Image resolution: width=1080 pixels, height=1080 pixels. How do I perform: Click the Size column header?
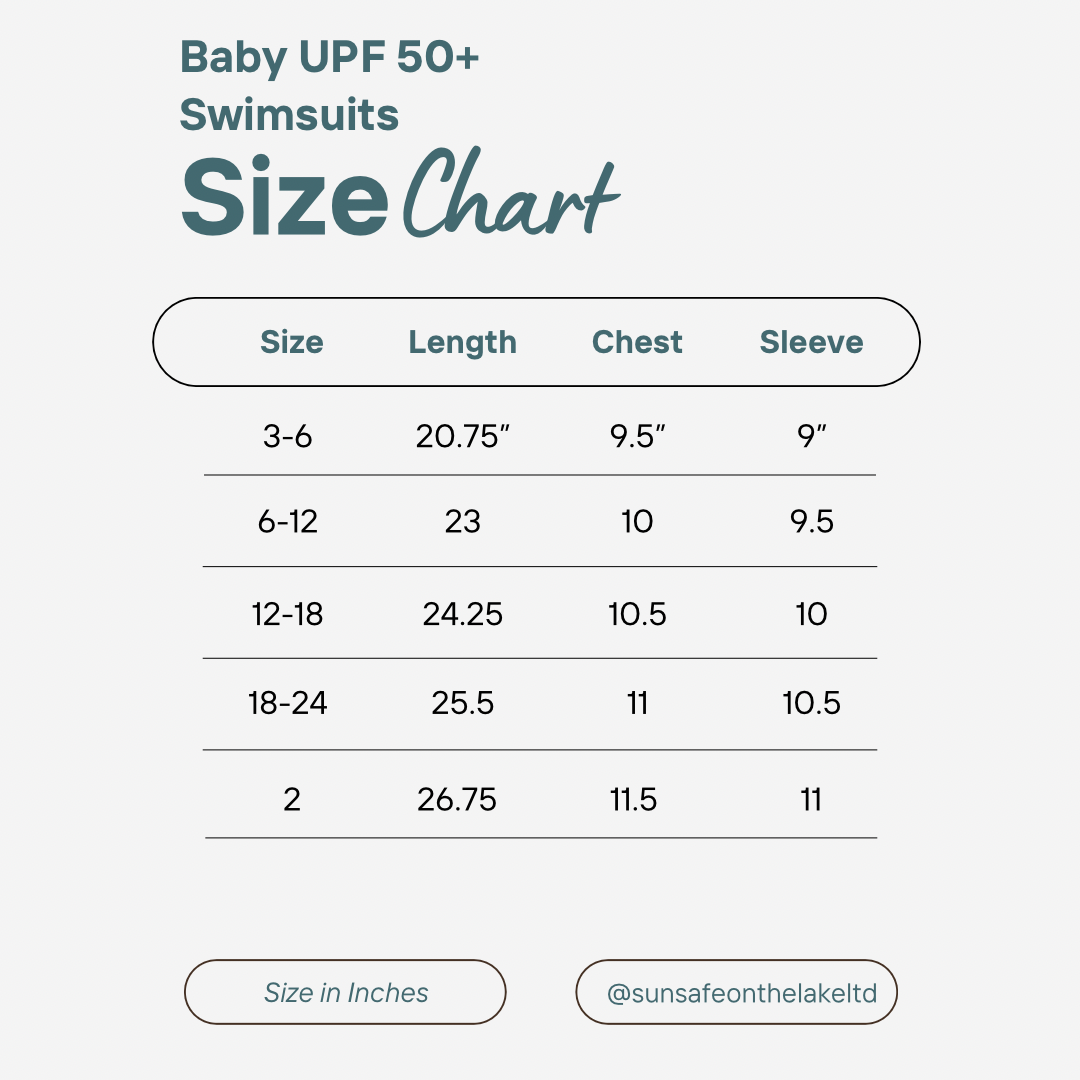click(x=291, y=342)
